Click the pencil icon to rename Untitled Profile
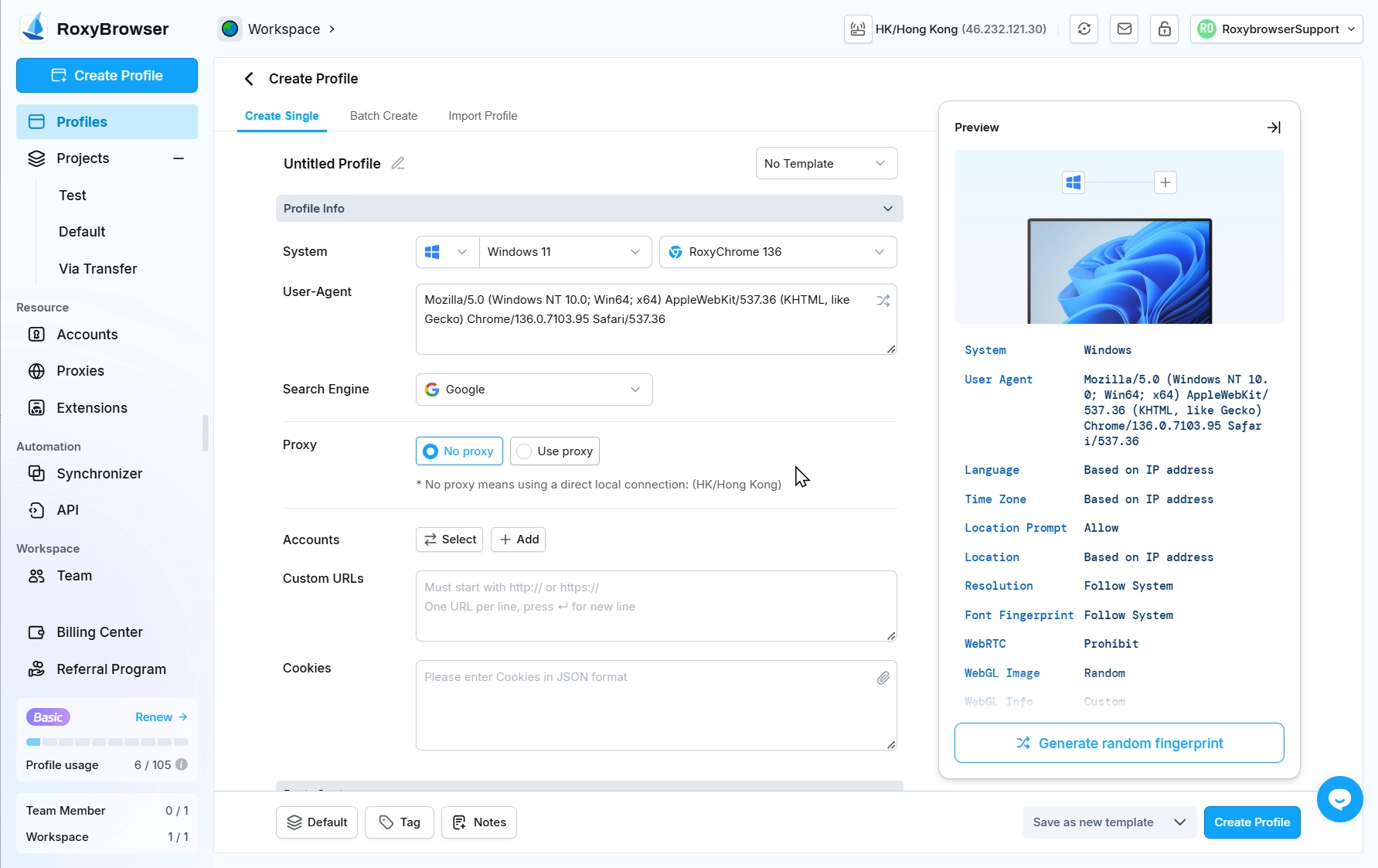 398,163
